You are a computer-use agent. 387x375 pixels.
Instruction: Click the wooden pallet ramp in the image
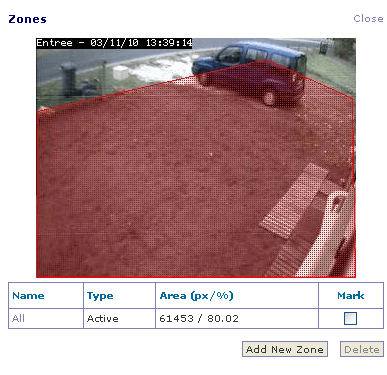293,202
